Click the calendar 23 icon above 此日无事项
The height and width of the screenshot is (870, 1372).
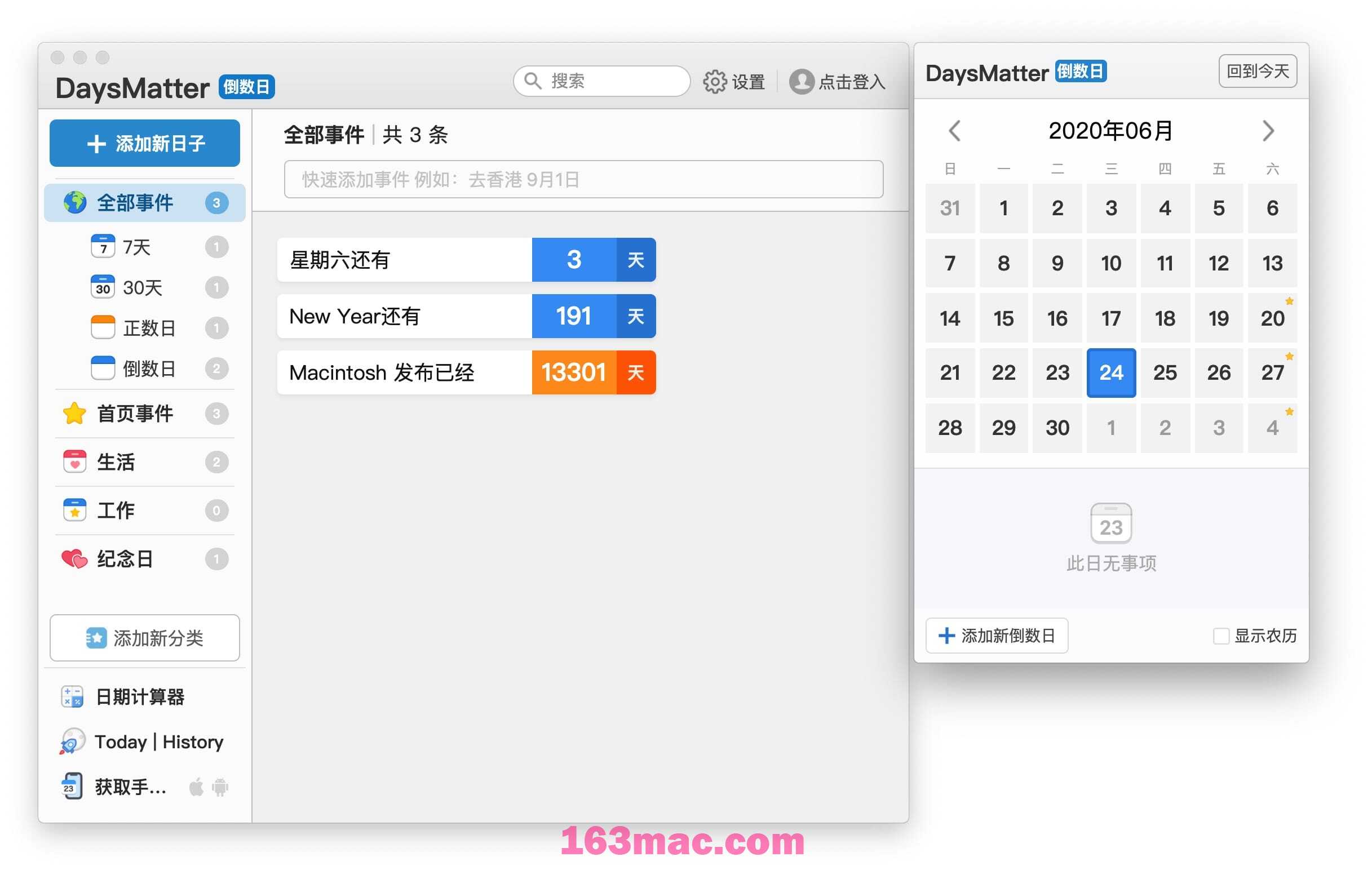1111,523
